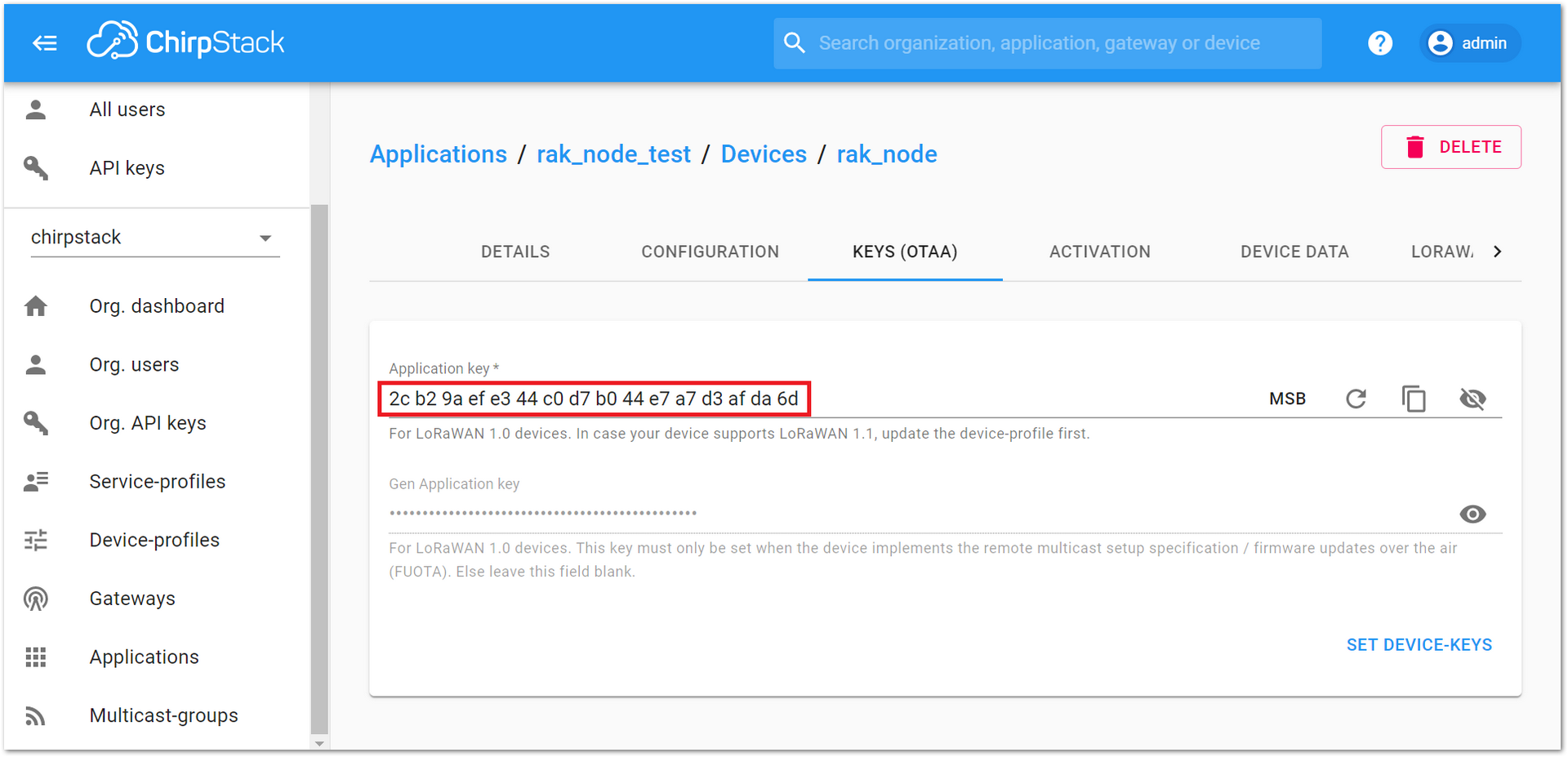Open the admin user account menu
The width and height of the screenshot is (1568, 757).
click(1470, 42)
